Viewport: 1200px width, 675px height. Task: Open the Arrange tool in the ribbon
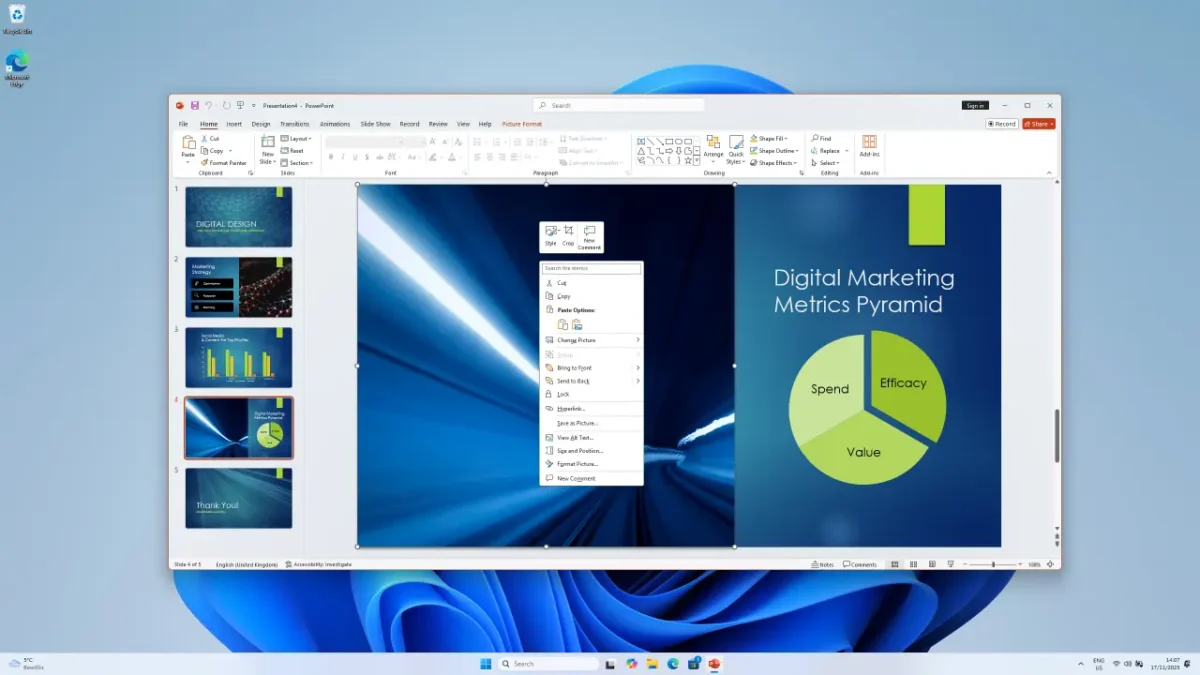click(x=713, y=147)
